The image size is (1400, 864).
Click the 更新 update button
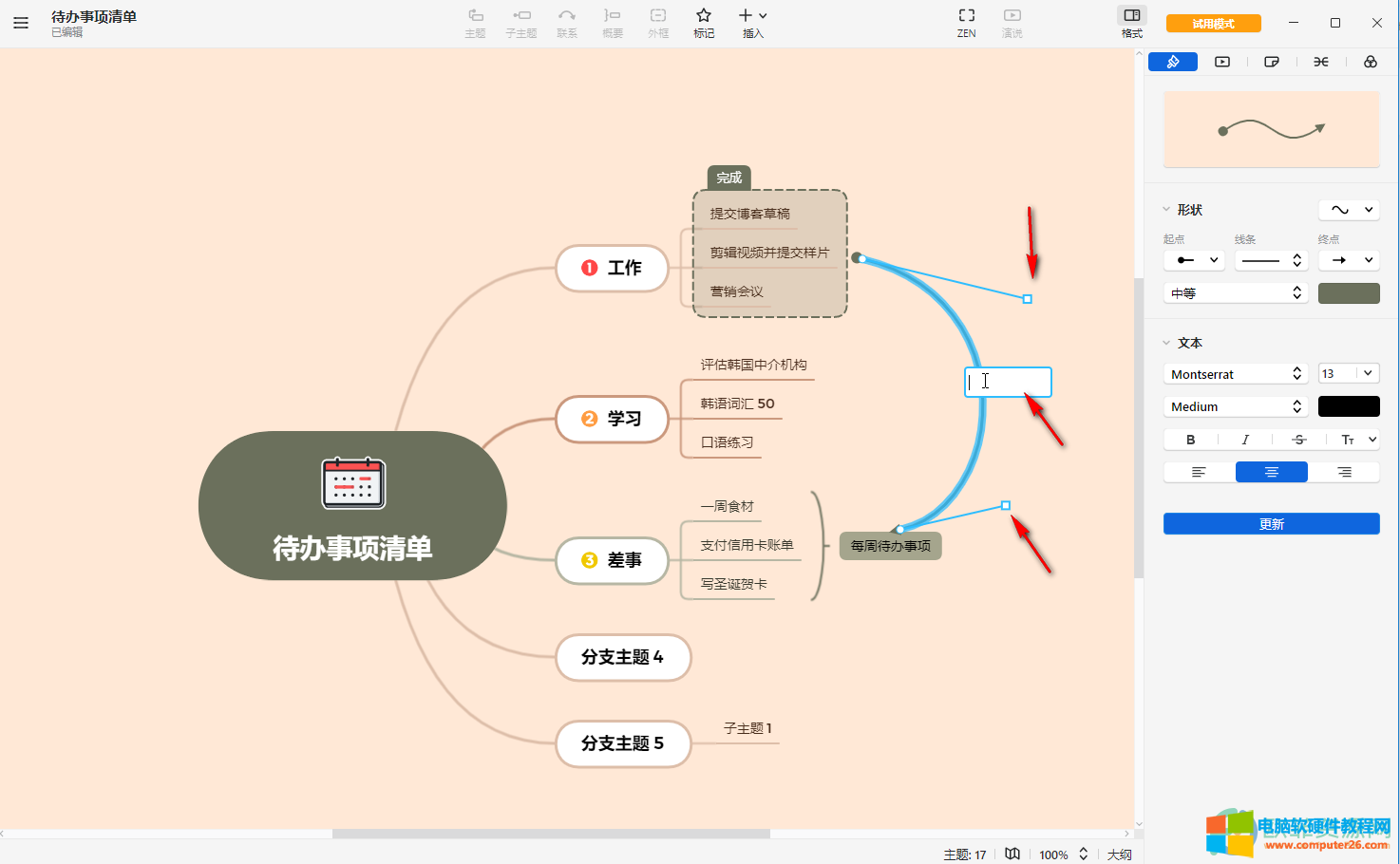point(1272,524)
